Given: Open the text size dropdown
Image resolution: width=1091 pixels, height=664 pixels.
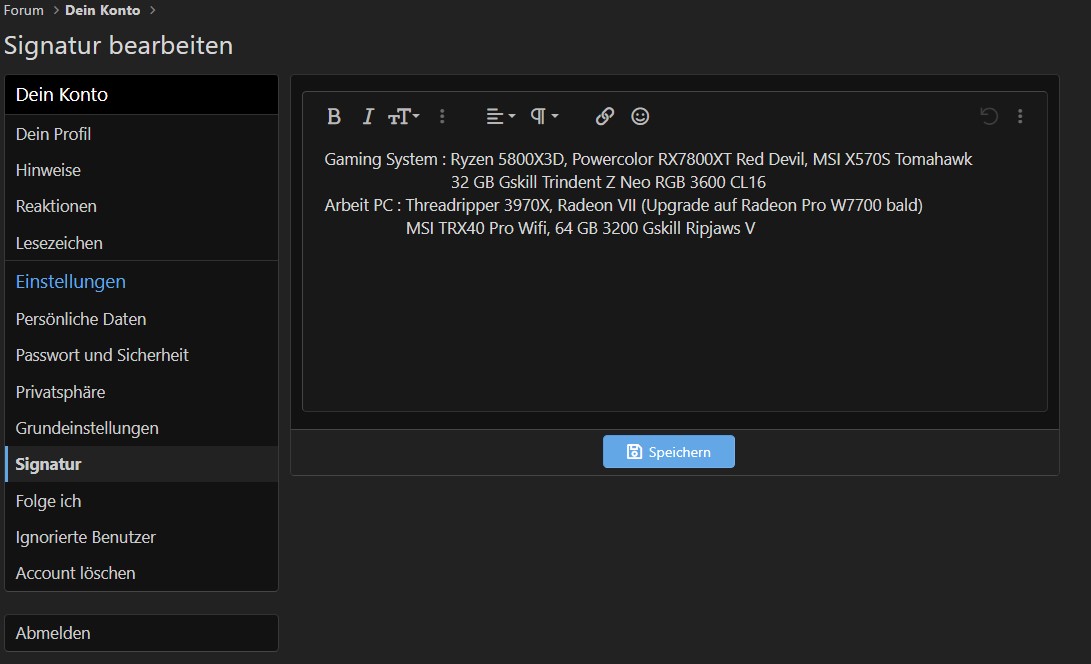Looking at the screenshot, I should pyautogui.click(x=404, y=116).
